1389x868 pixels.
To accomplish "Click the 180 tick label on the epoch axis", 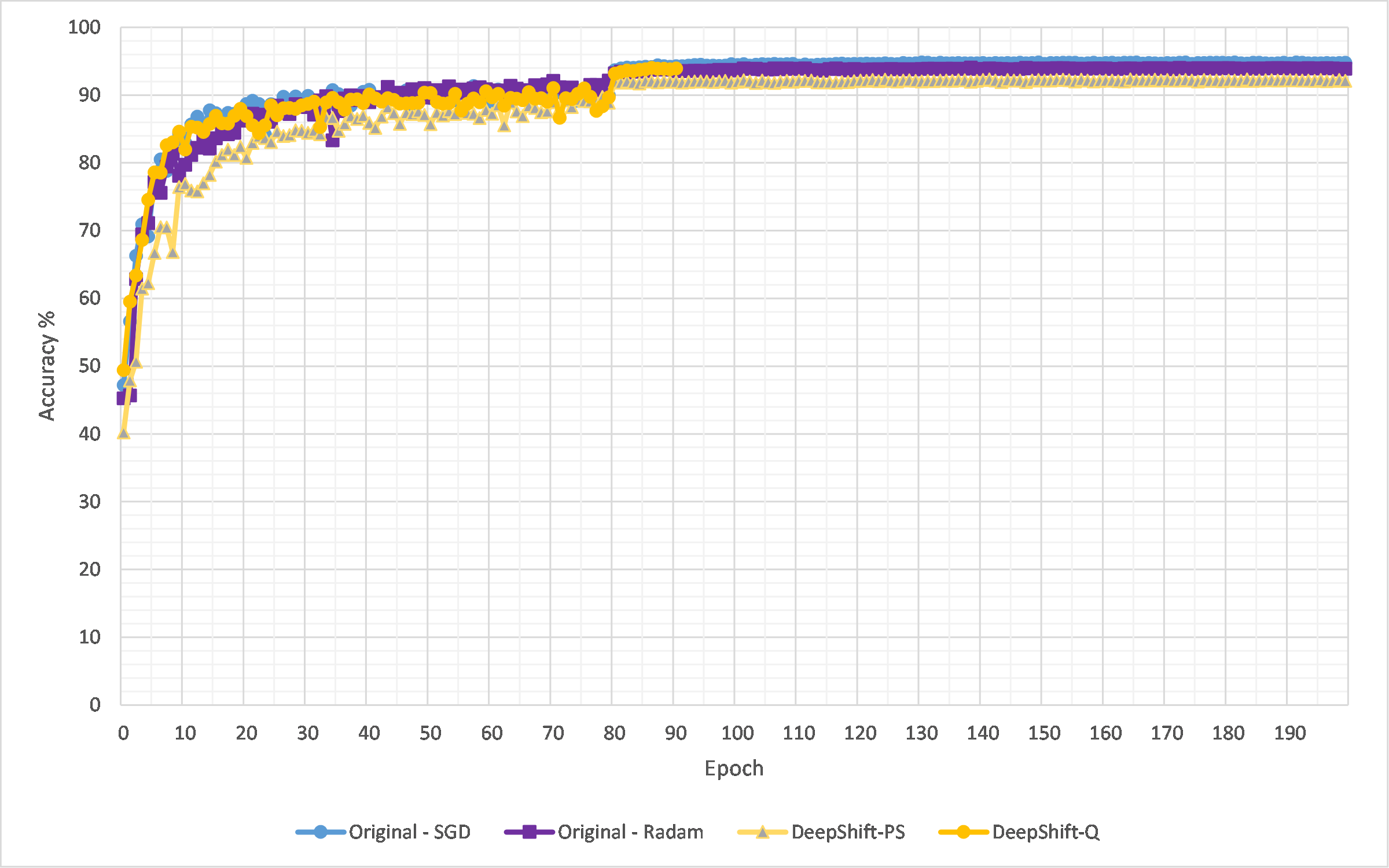I will [1228, 733].
